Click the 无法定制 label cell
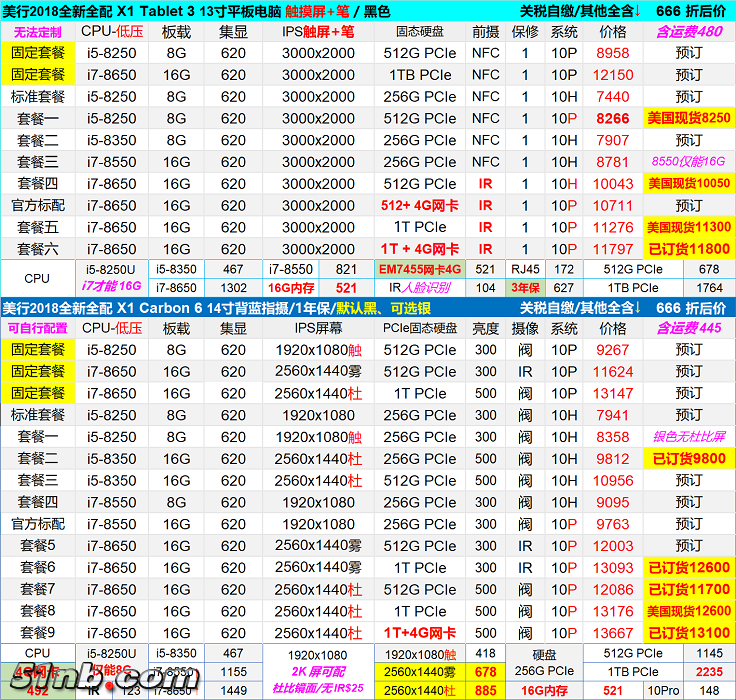This screenshot has width=736, height=700. pos(37,31)
